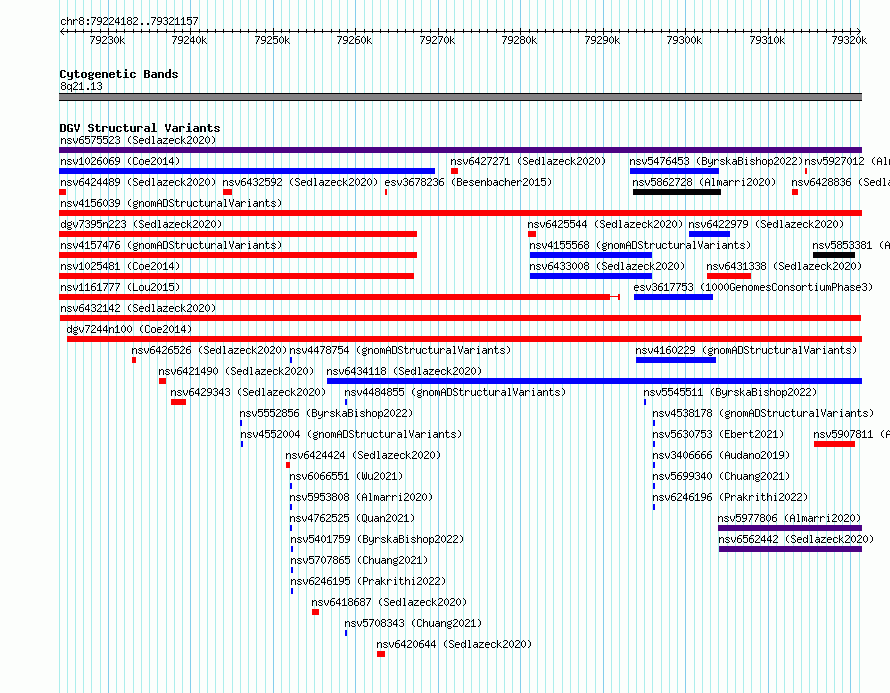Select the blue nsv6434118 variant bar
Image resolution: width=890 pixels, height=693 pixels.
click(594, 381)
